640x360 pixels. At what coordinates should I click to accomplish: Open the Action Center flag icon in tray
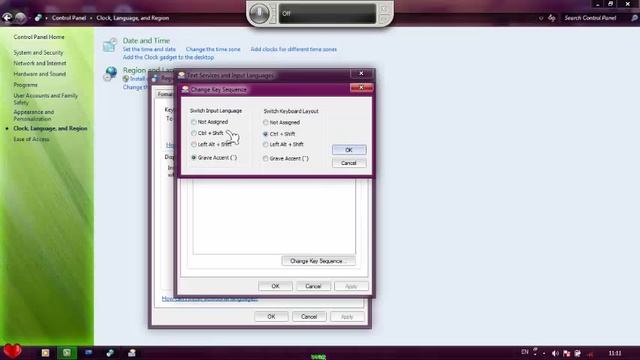[567, 353]
